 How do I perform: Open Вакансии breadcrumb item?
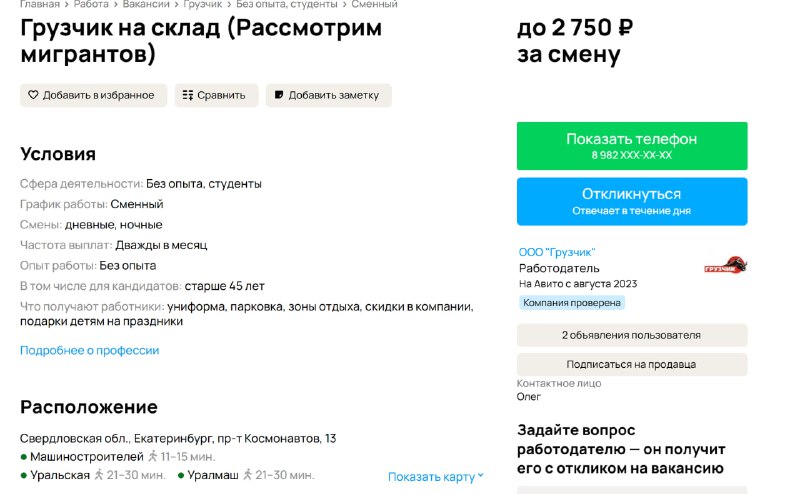(146, 4)
